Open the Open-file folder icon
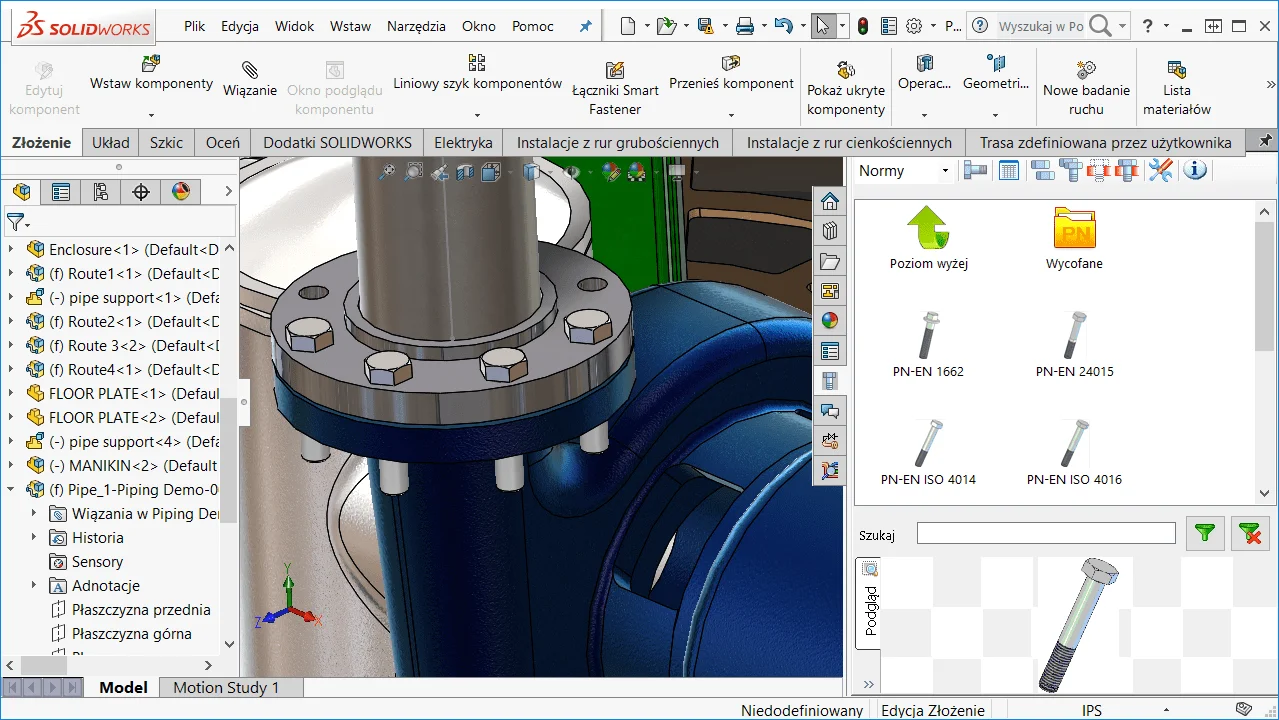 (666, 26)
